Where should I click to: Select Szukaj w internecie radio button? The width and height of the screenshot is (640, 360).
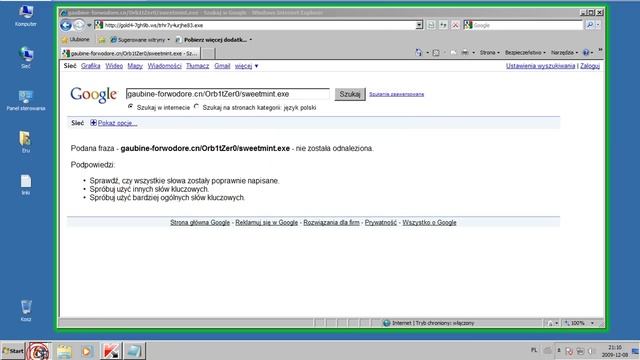point(131,107)
